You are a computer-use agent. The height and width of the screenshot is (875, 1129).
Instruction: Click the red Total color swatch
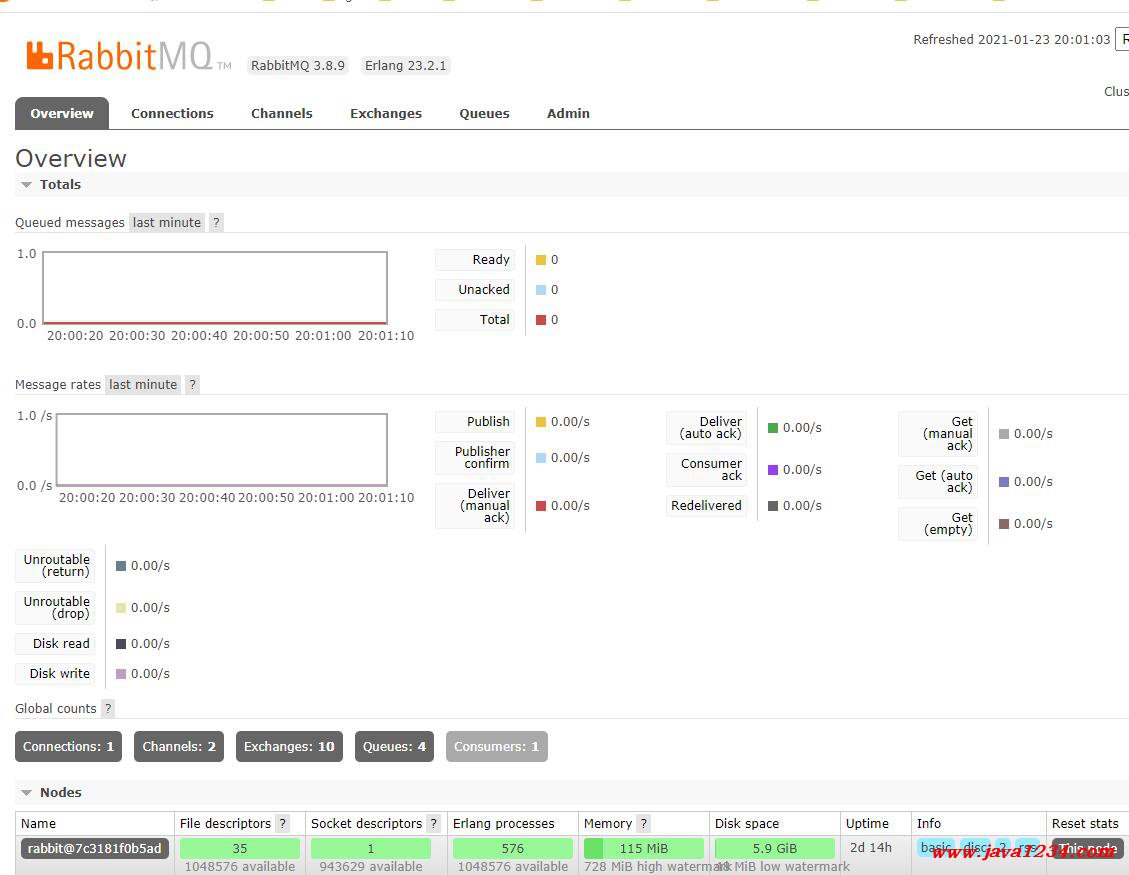point(541,320)
